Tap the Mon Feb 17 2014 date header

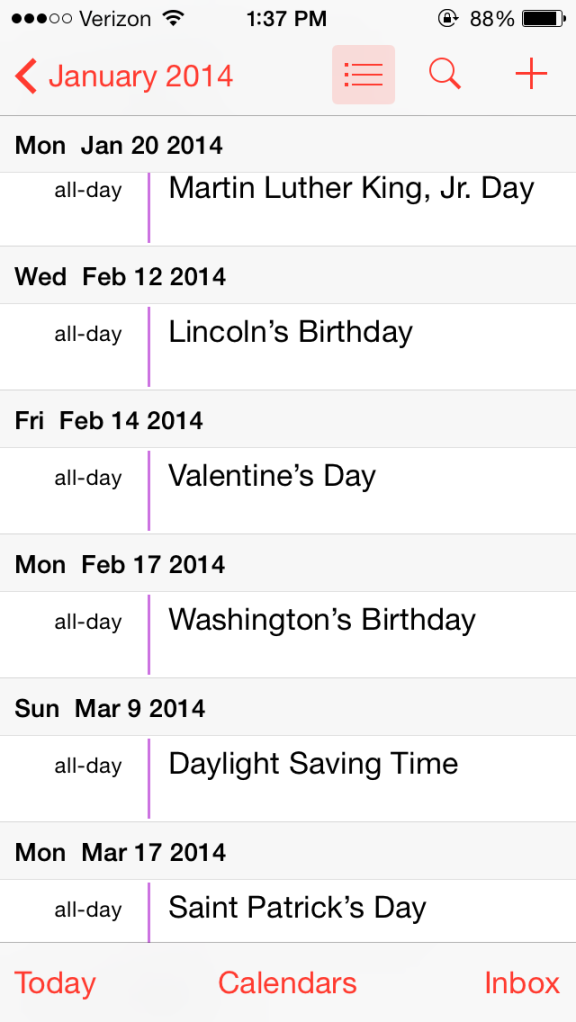(x=288, y=564)
